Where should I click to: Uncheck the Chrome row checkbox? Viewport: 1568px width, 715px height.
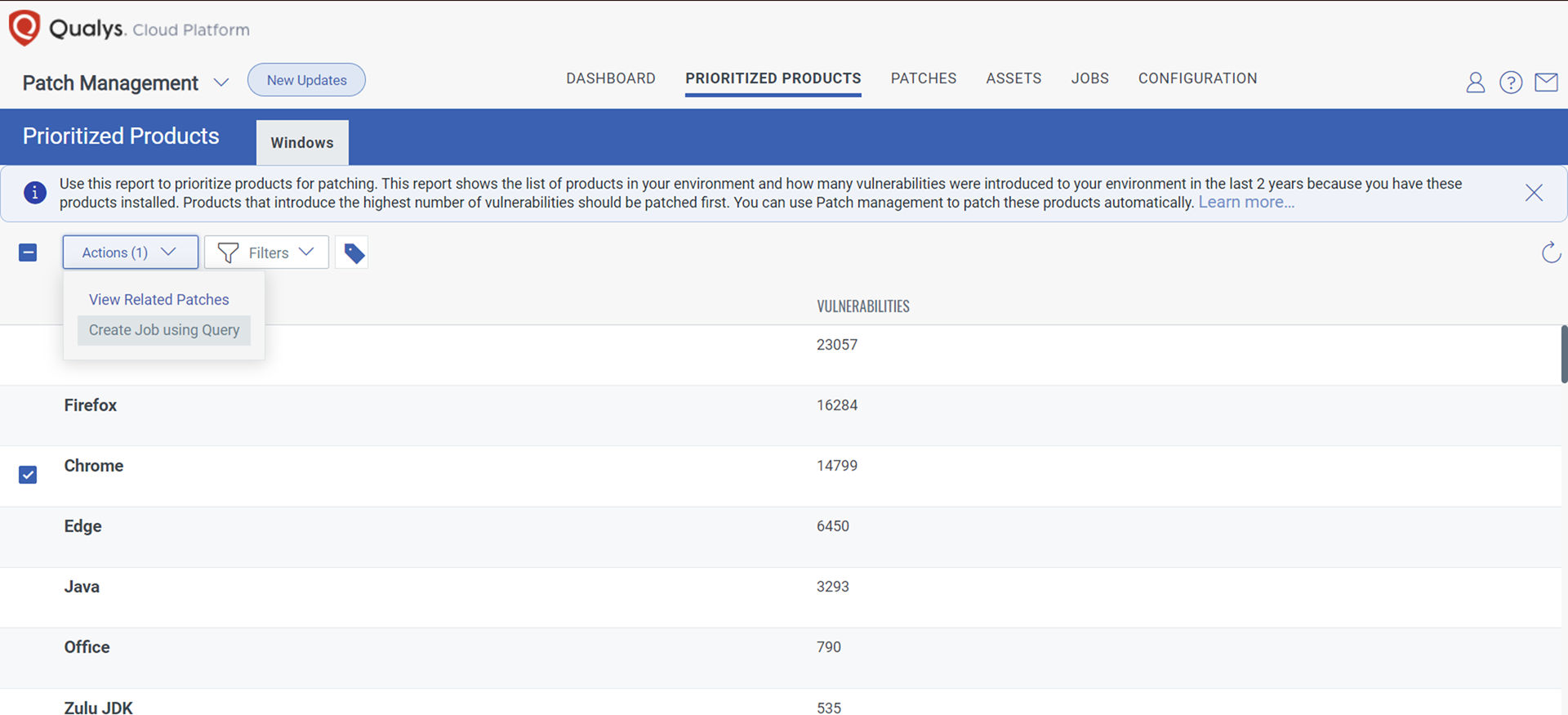point(28,475)
